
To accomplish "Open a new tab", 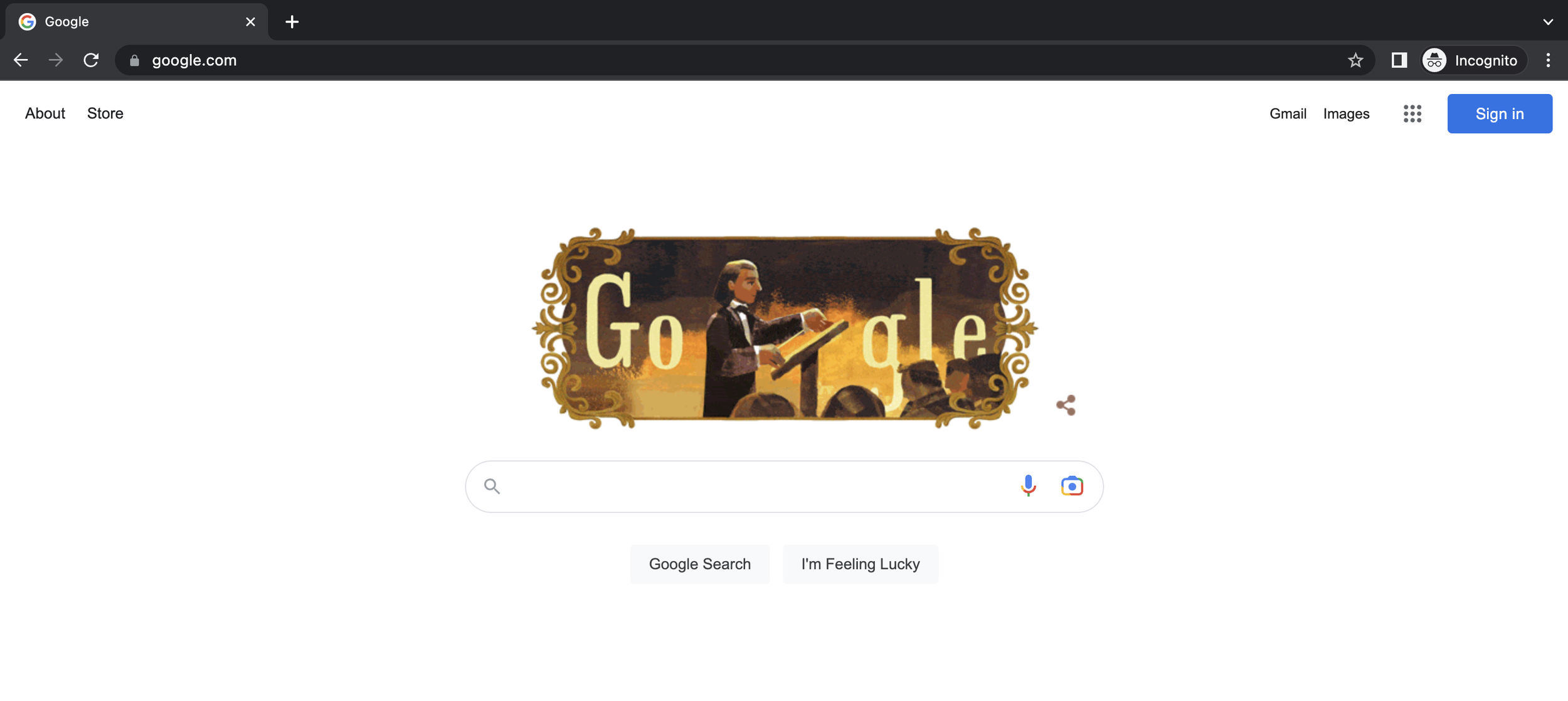I will tap(292, 22).
